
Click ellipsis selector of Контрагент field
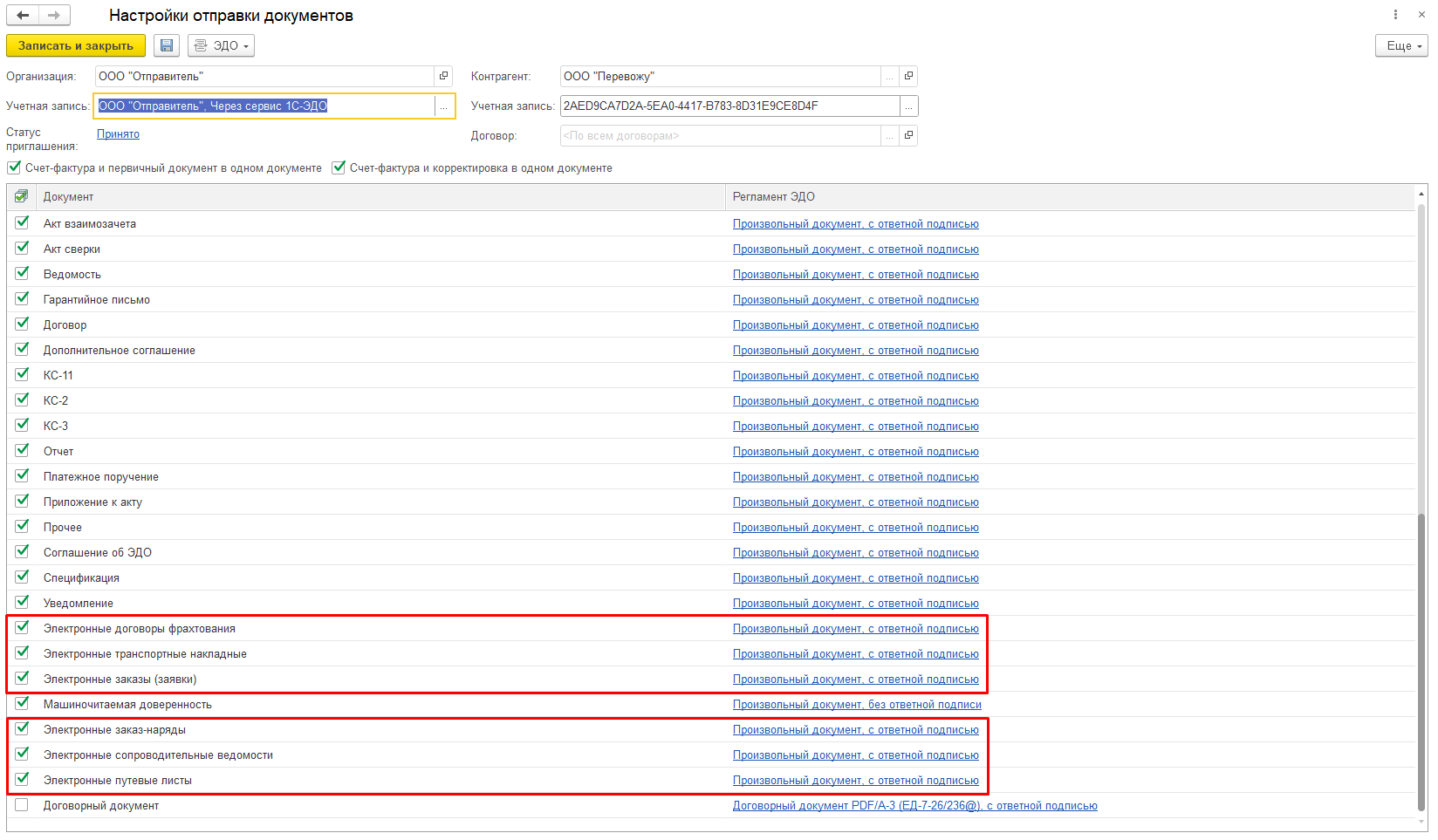[x=890, y=76]
